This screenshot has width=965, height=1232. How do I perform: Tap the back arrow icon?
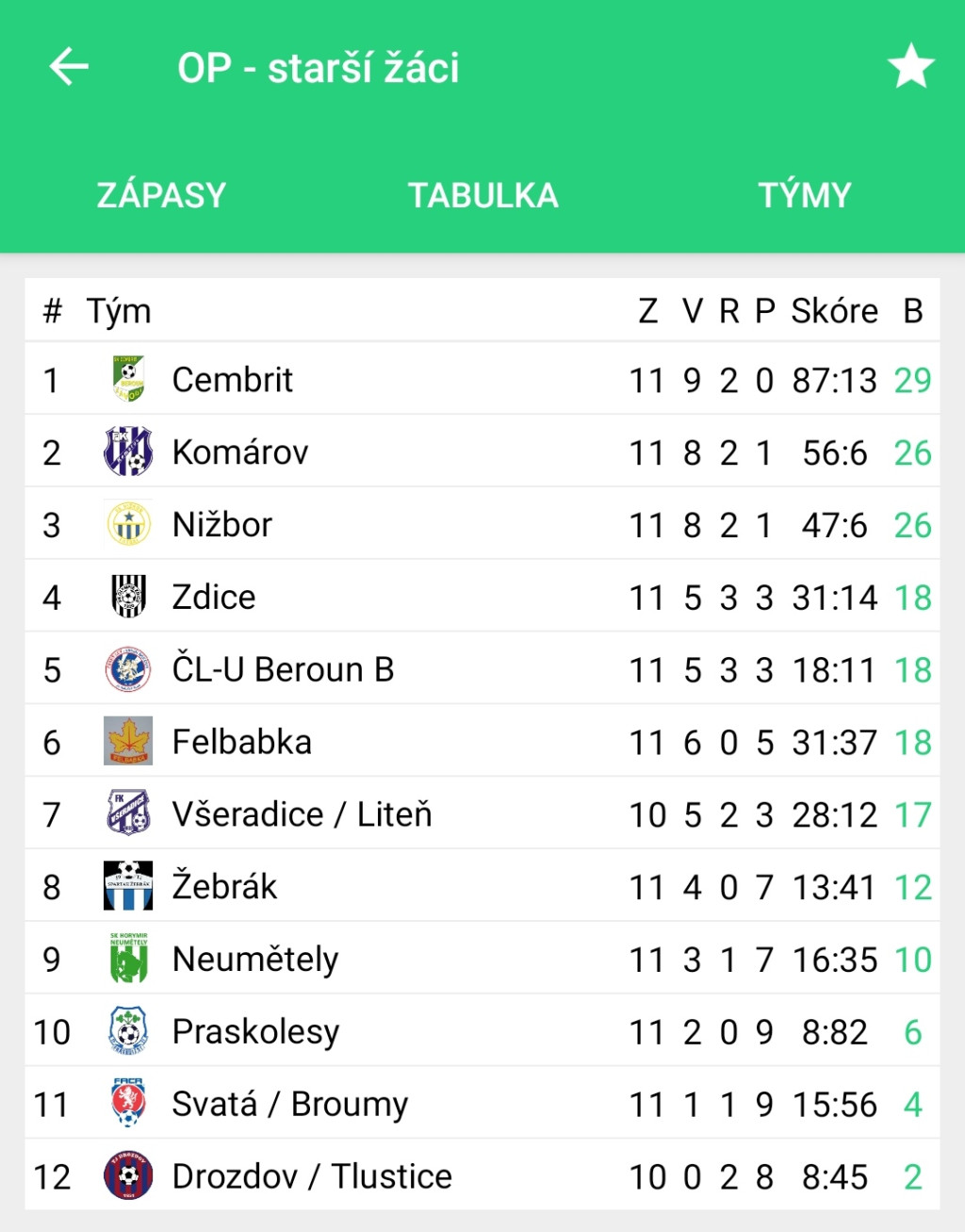[x=69, y=67]
